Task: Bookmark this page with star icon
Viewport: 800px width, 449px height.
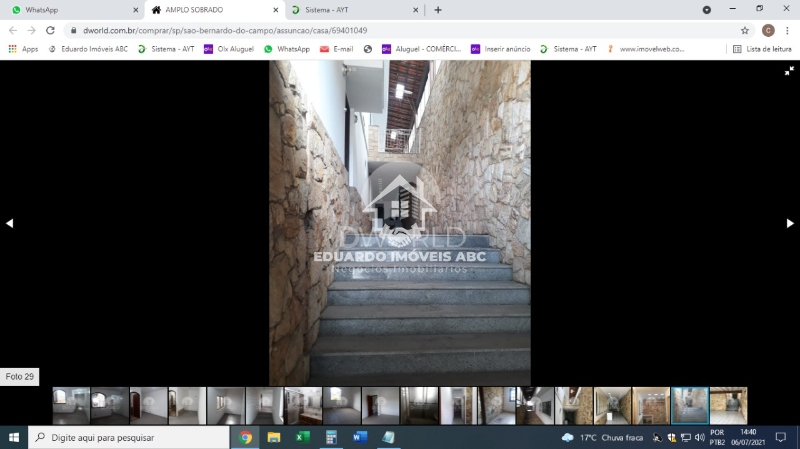Action: tap(744, 31)
